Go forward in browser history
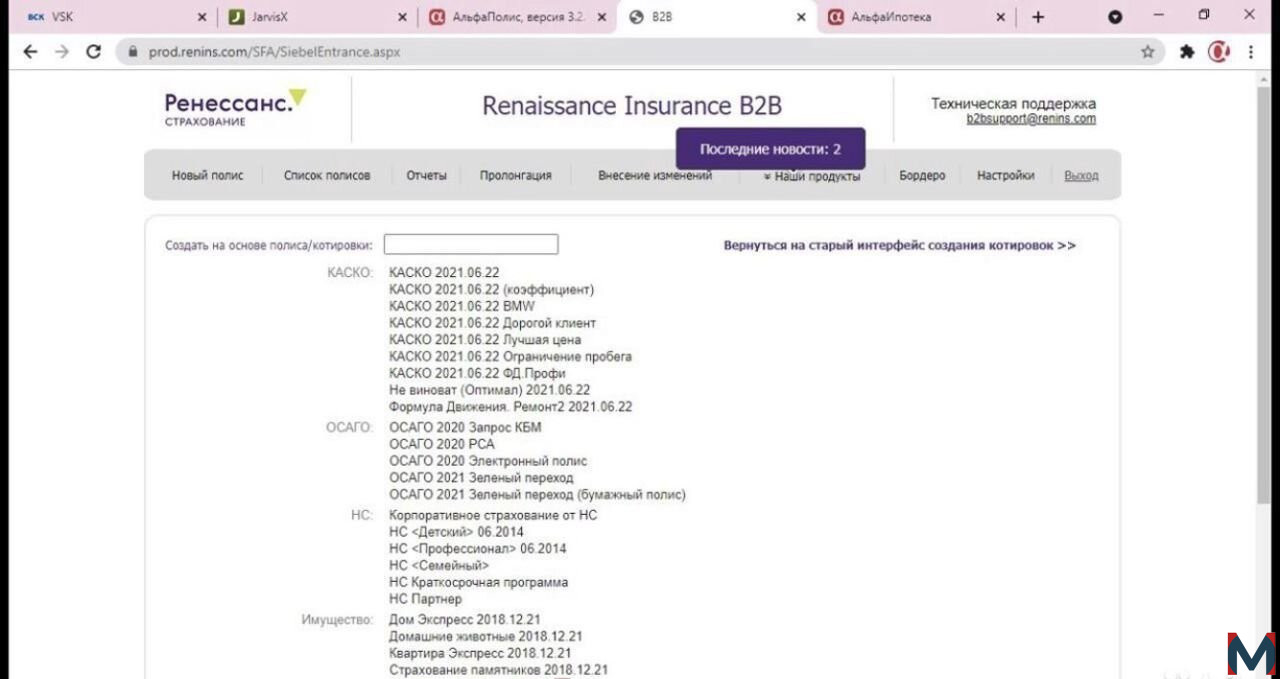This screenshot has height=679, width=1280. click(62, 52)
